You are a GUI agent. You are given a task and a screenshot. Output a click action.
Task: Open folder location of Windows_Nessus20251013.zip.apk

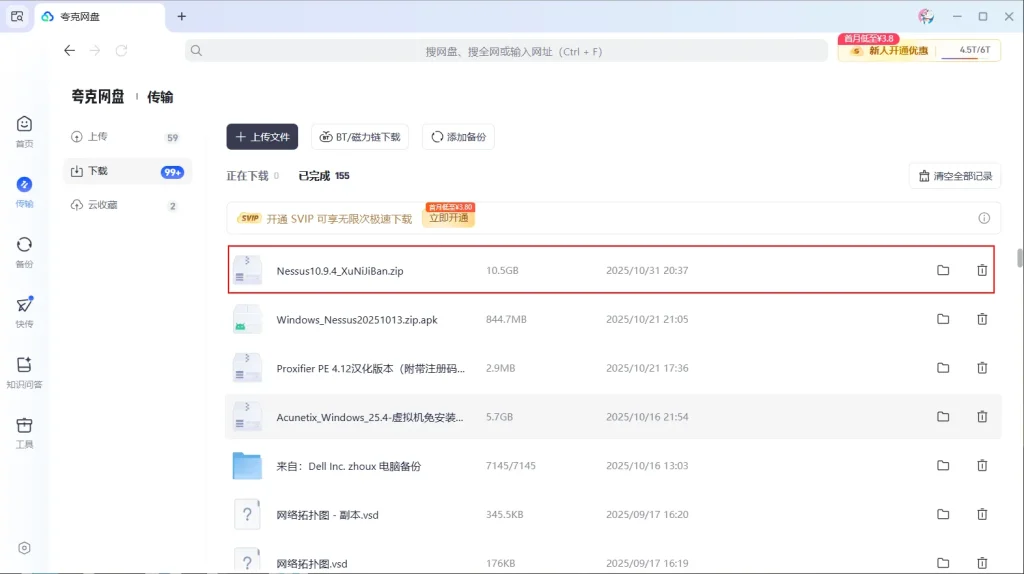[943, 319]
